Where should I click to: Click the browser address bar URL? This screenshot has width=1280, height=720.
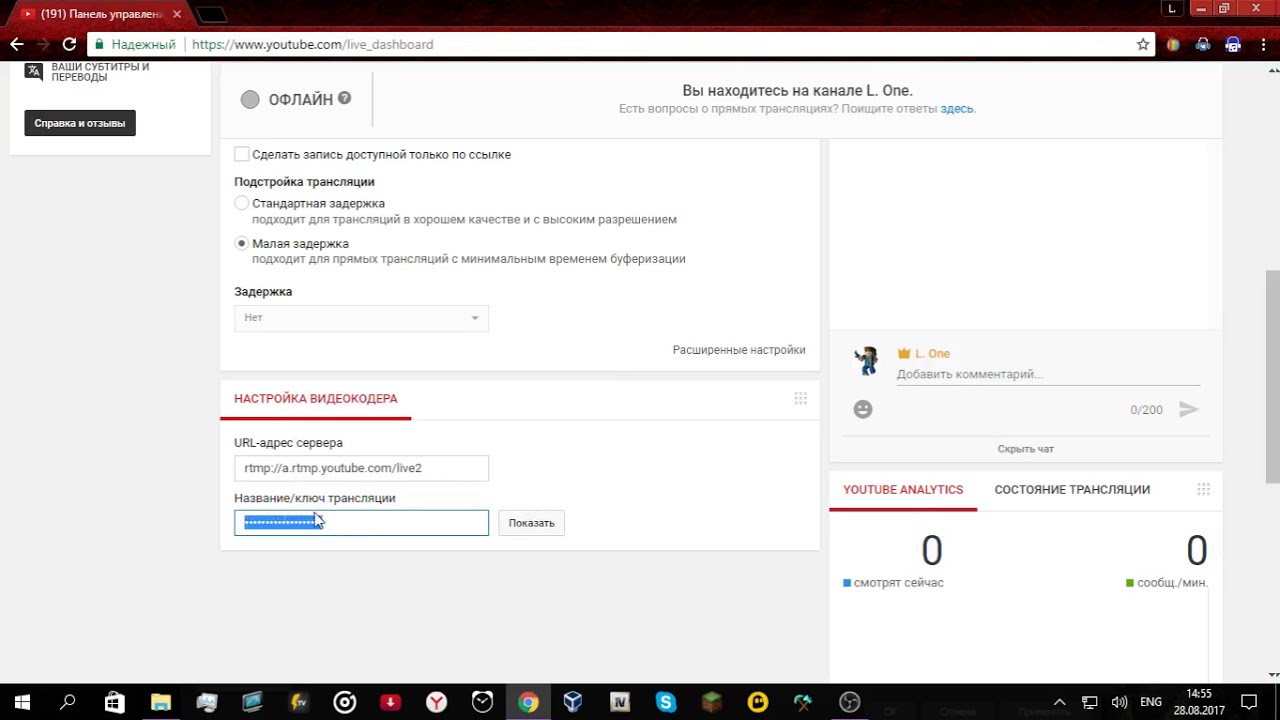point(312,44)
